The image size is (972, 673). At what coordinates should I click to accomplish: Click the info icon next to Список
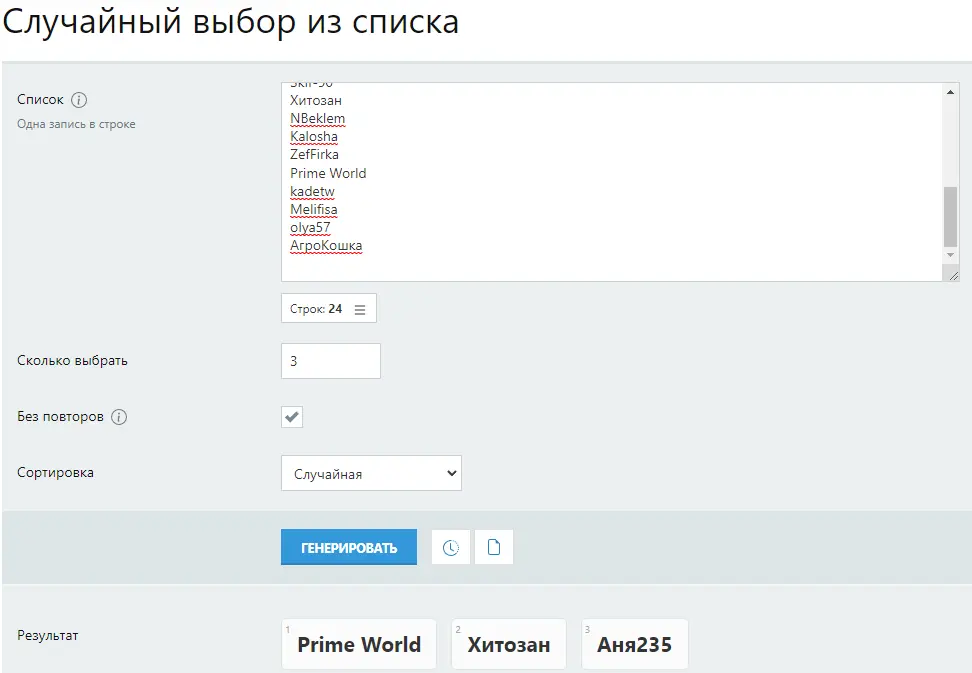coord(79,100)
